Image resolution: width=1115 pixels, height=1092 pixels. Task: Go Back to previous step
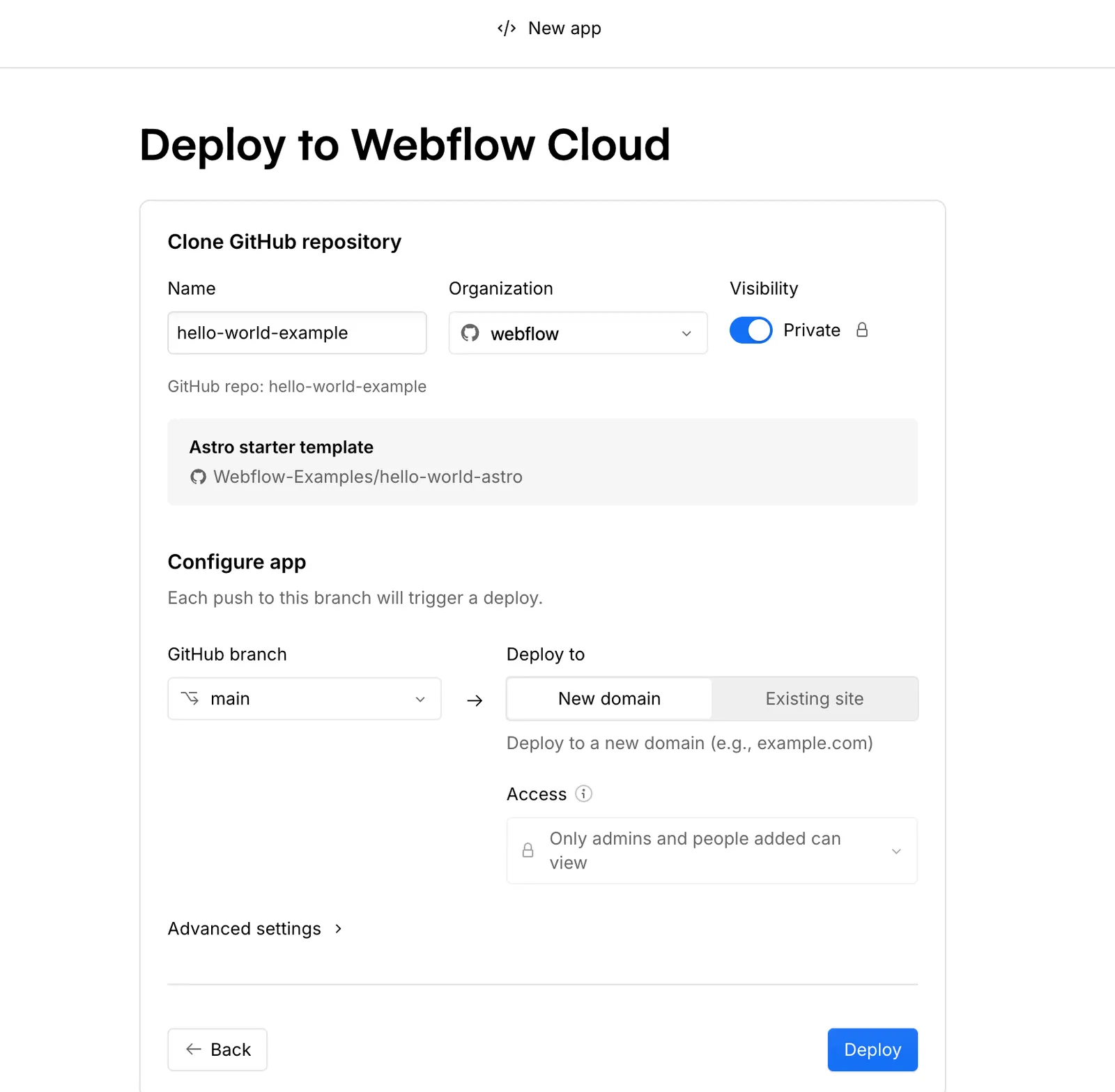(217, 1049)
